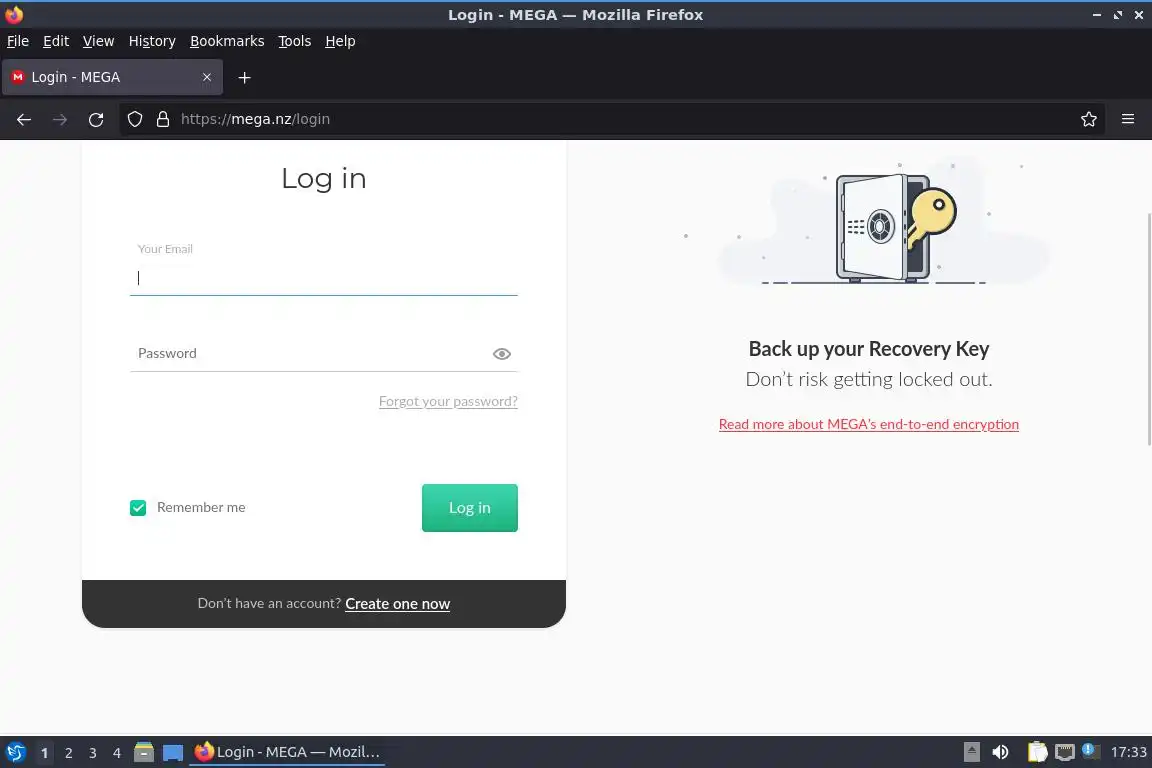The image size is (1152, 768).
Task: Close the Login - MEGA tab
Action: pyautogui.click(x=206, y=77)
